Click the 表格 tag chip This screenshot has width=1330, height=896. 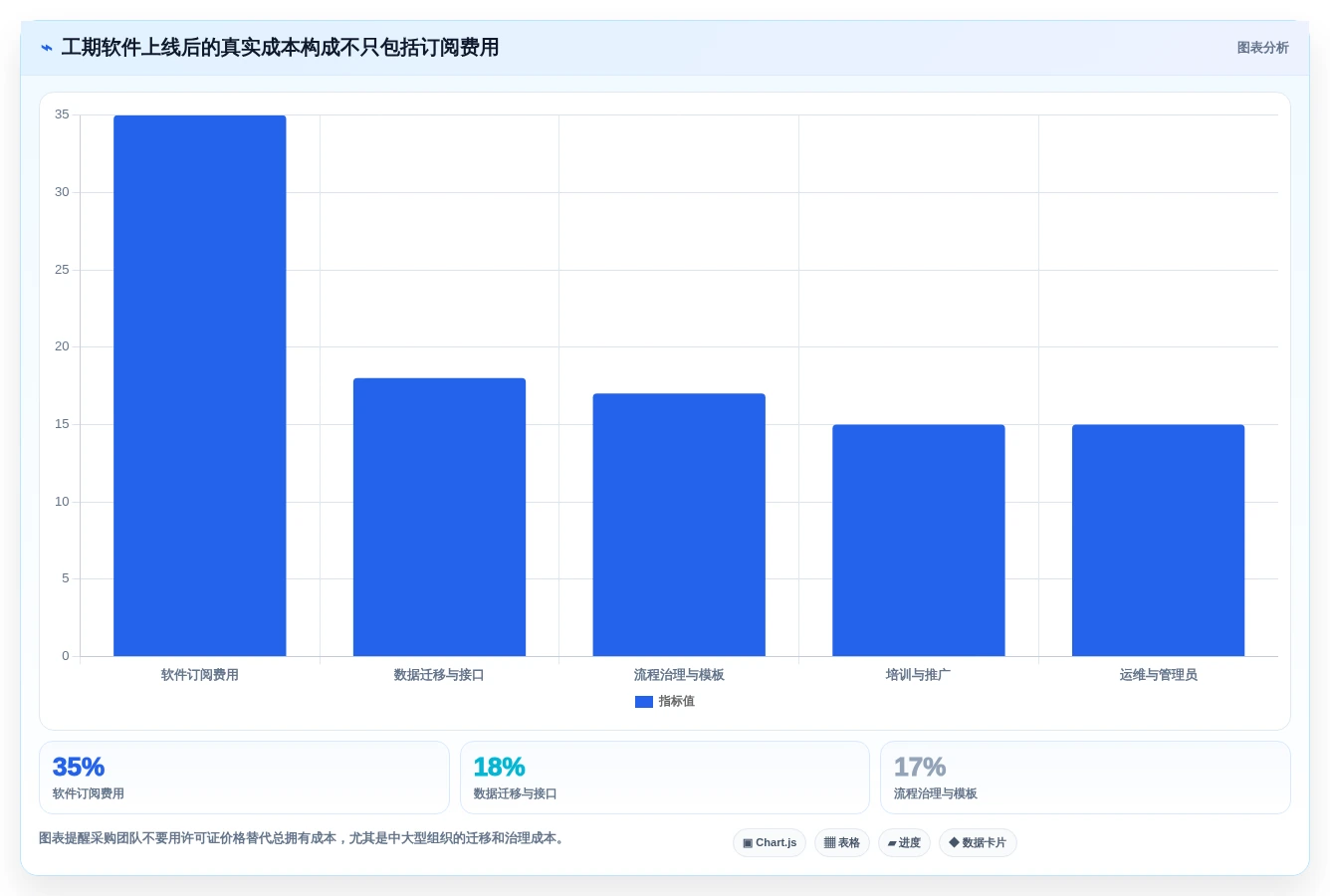tap(842, 843)
